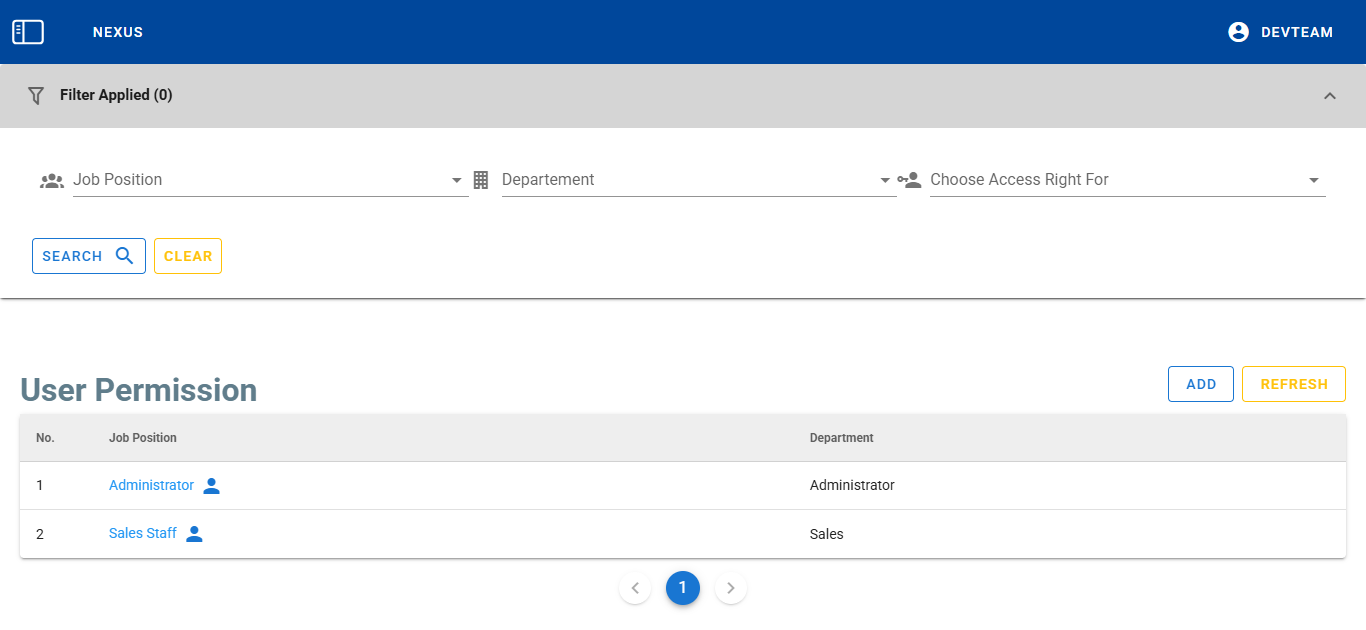The width and height of the screenshot is (1366, 630).
Task: Toggle the sidebar panel icon
Action: coord(28,32)
